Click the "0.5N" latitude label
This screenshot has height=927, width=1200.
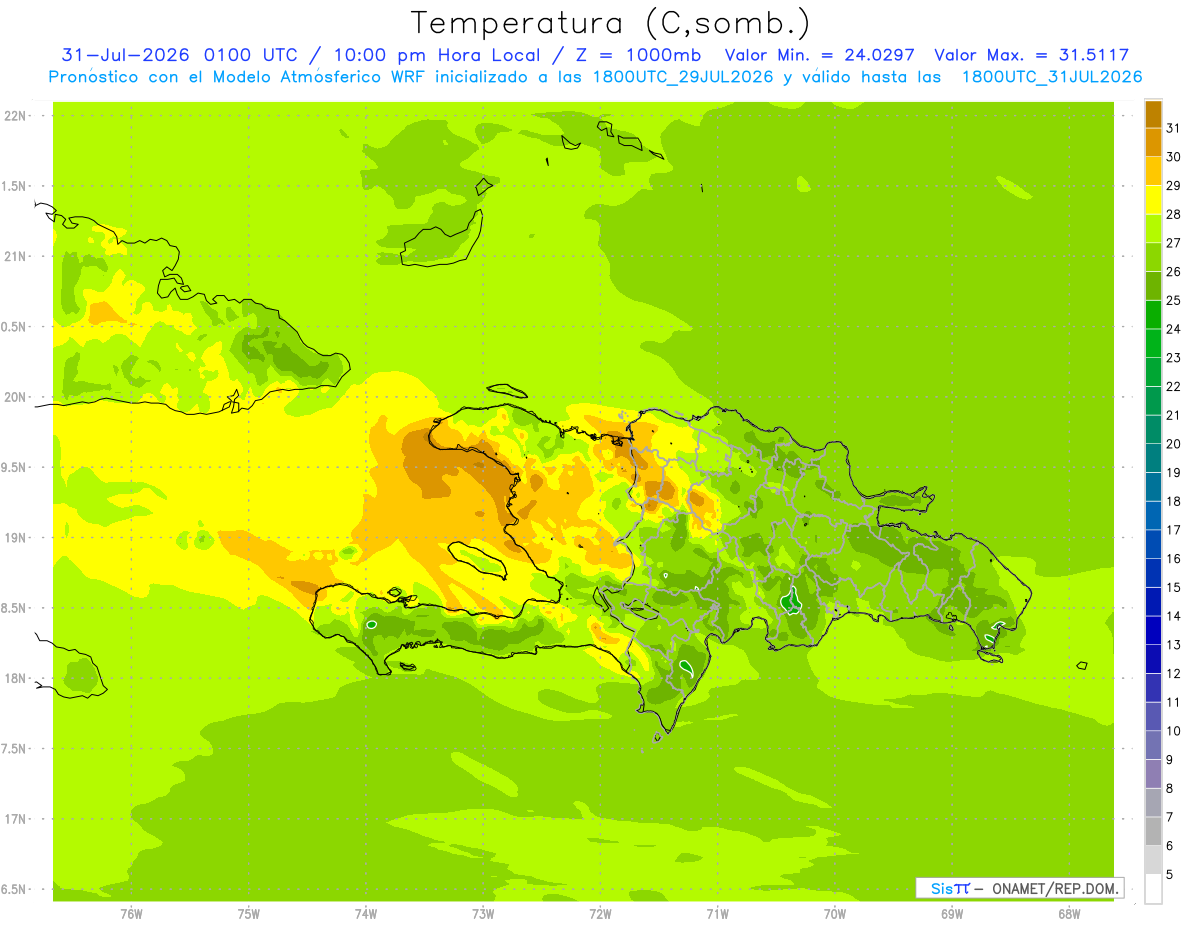[x=15, y=327]
